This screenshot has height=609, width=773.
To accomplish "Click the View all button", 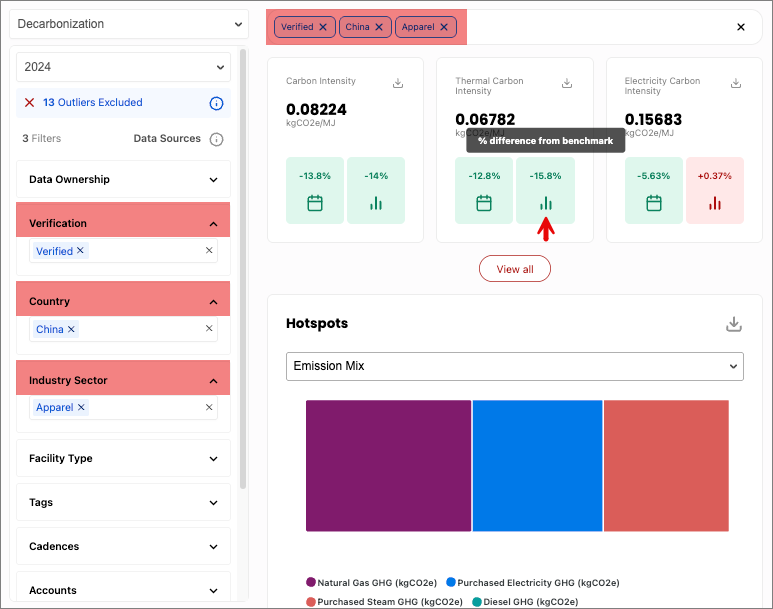I will (515, 269).
